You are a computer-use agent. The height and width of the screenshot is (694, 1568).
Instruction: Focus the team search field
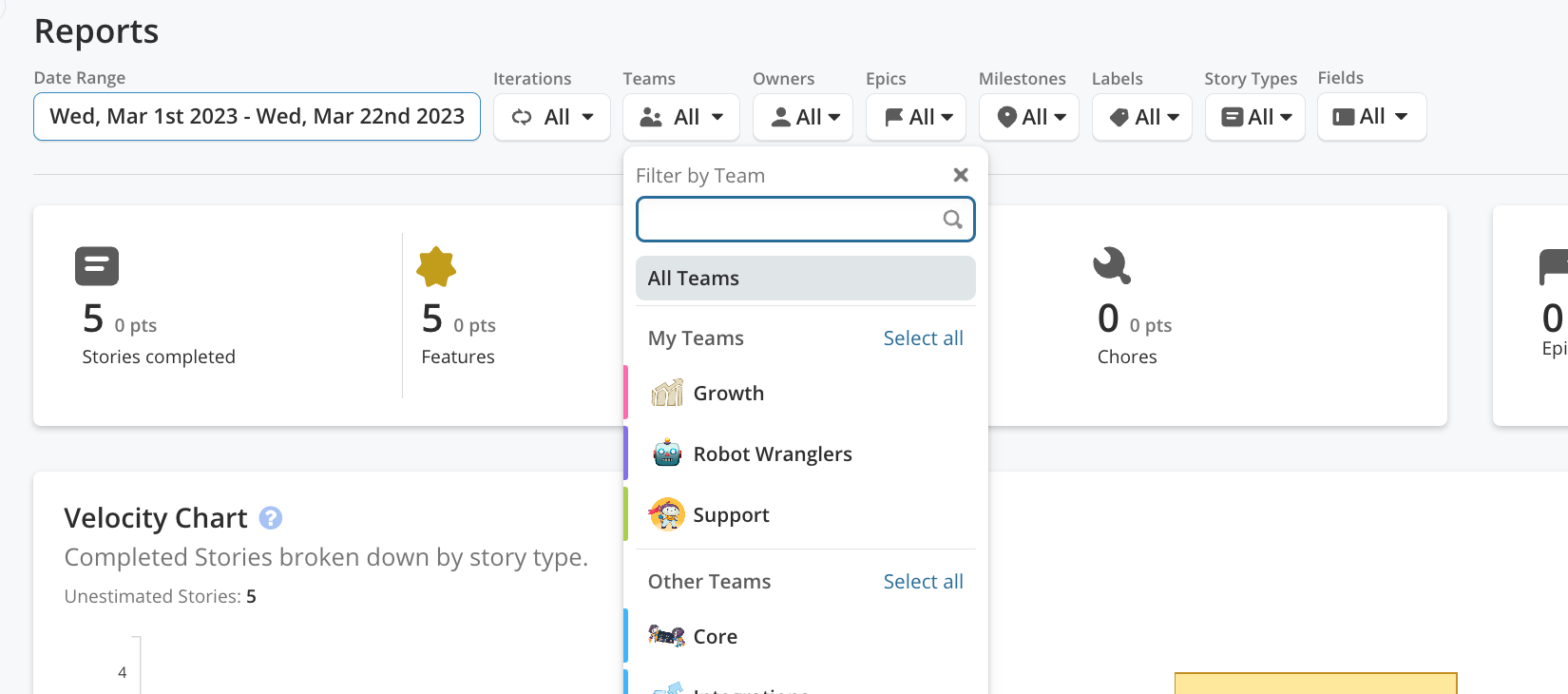(x=806, y=220)
